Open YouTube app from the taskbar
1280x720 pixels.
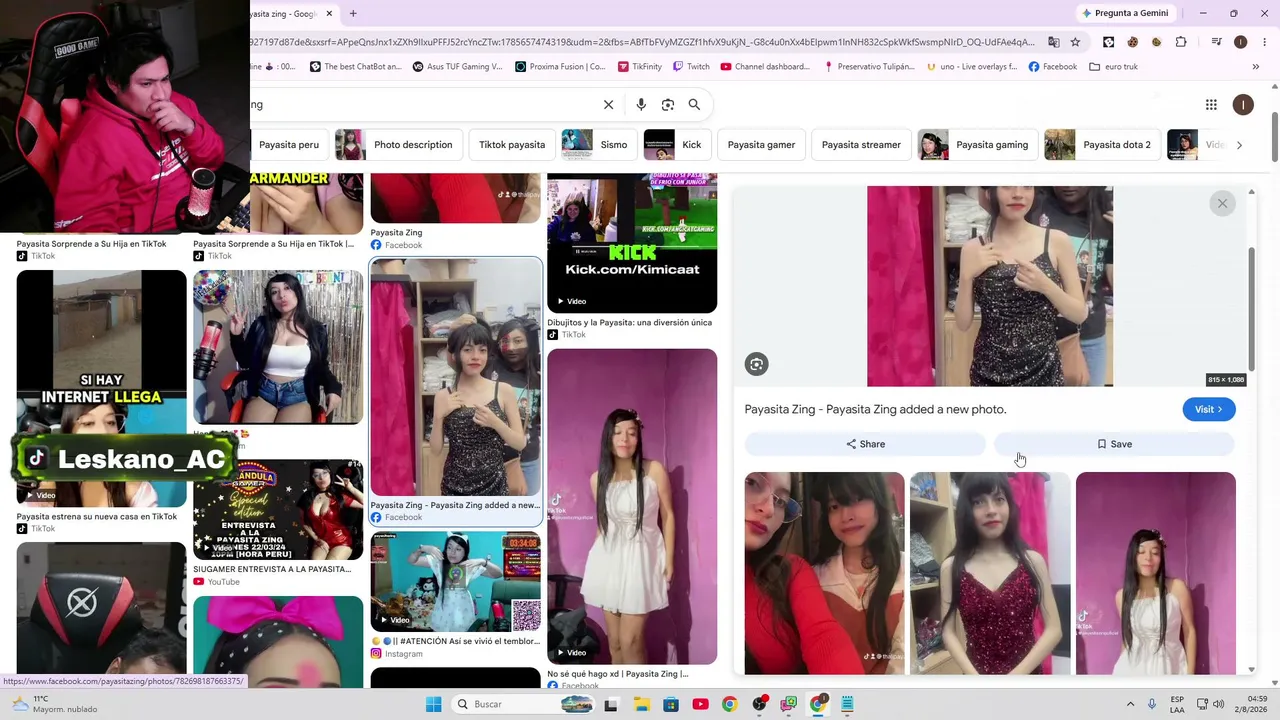(700, 704)
